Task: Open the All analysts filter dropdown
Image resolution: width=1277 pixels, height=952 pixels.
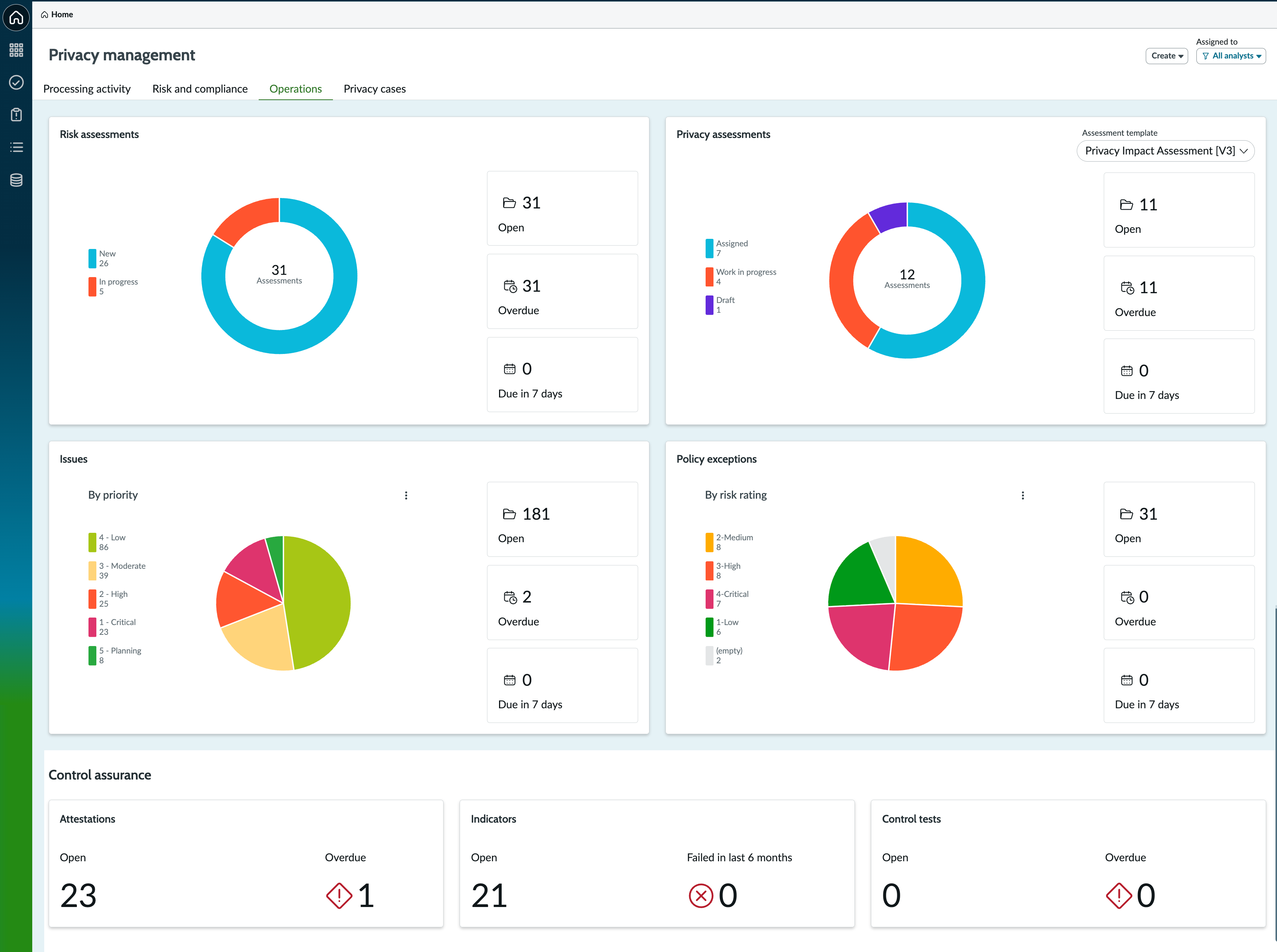Action: click(1231, 56)
